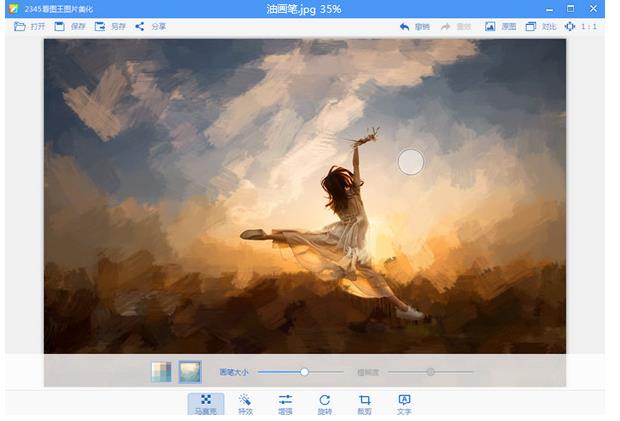Redo with the 重做 arrow

pos(446,26)
